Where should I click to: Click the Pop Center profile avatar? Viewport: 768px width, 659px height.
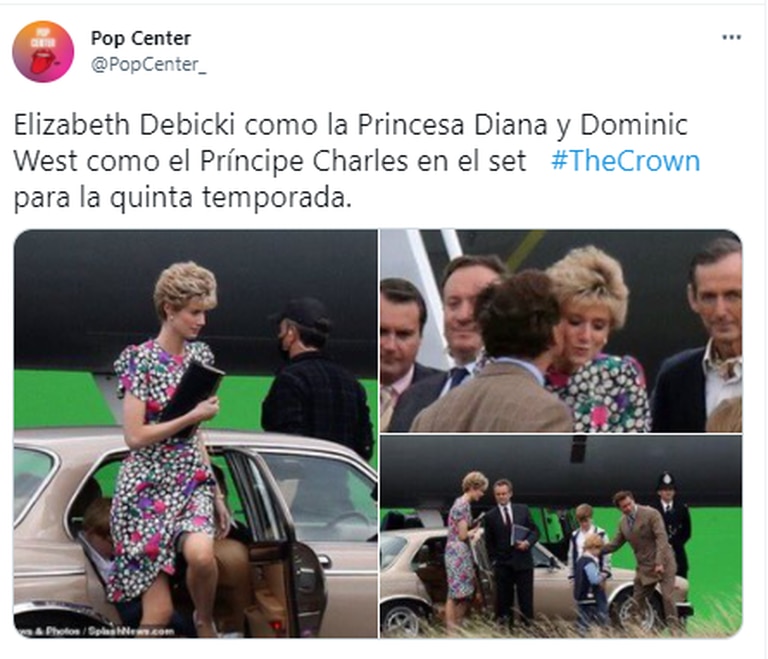coord(43,51)
